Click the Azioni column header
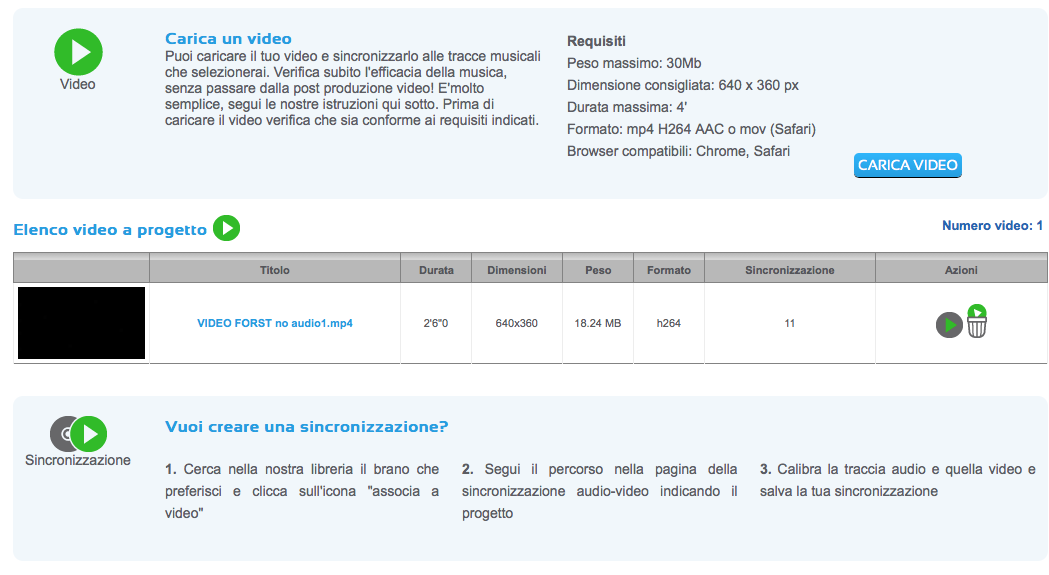The width and height of the screenshot is (1049, 575). click(x=961, y=270)
